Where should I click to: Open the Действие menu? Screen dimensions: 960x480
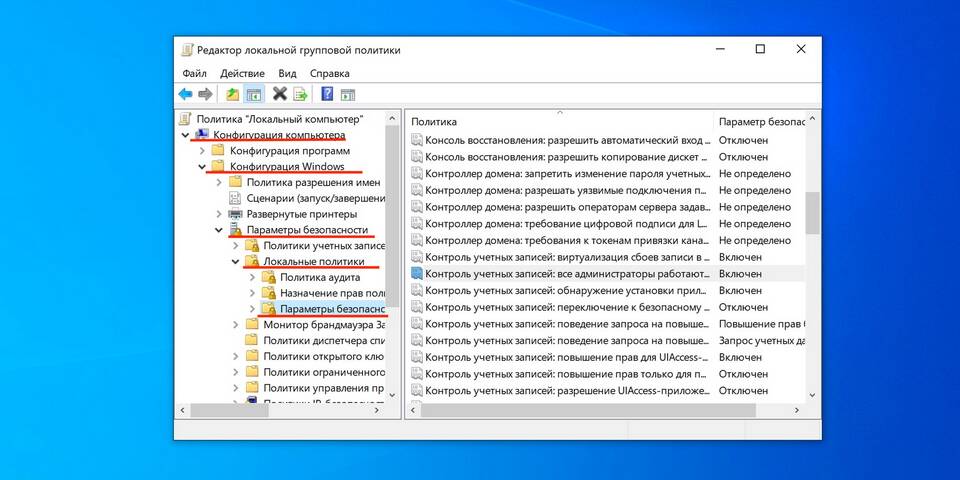242,73
